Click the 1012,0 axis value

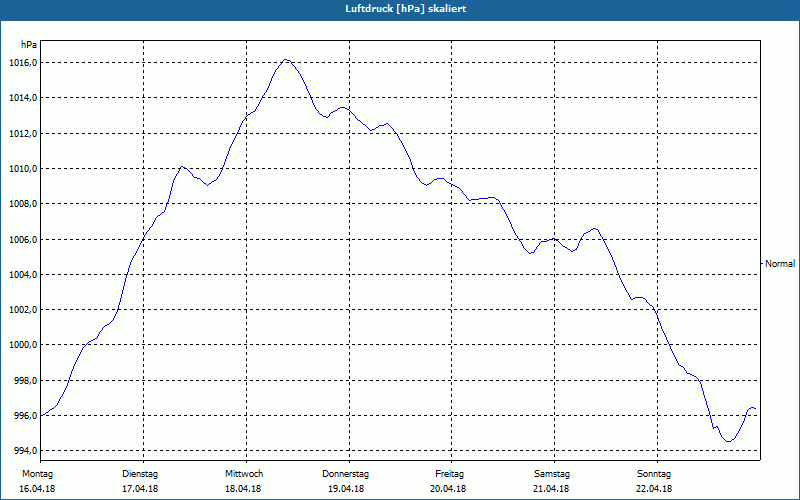pyautogui.click(x=22, y=134)
